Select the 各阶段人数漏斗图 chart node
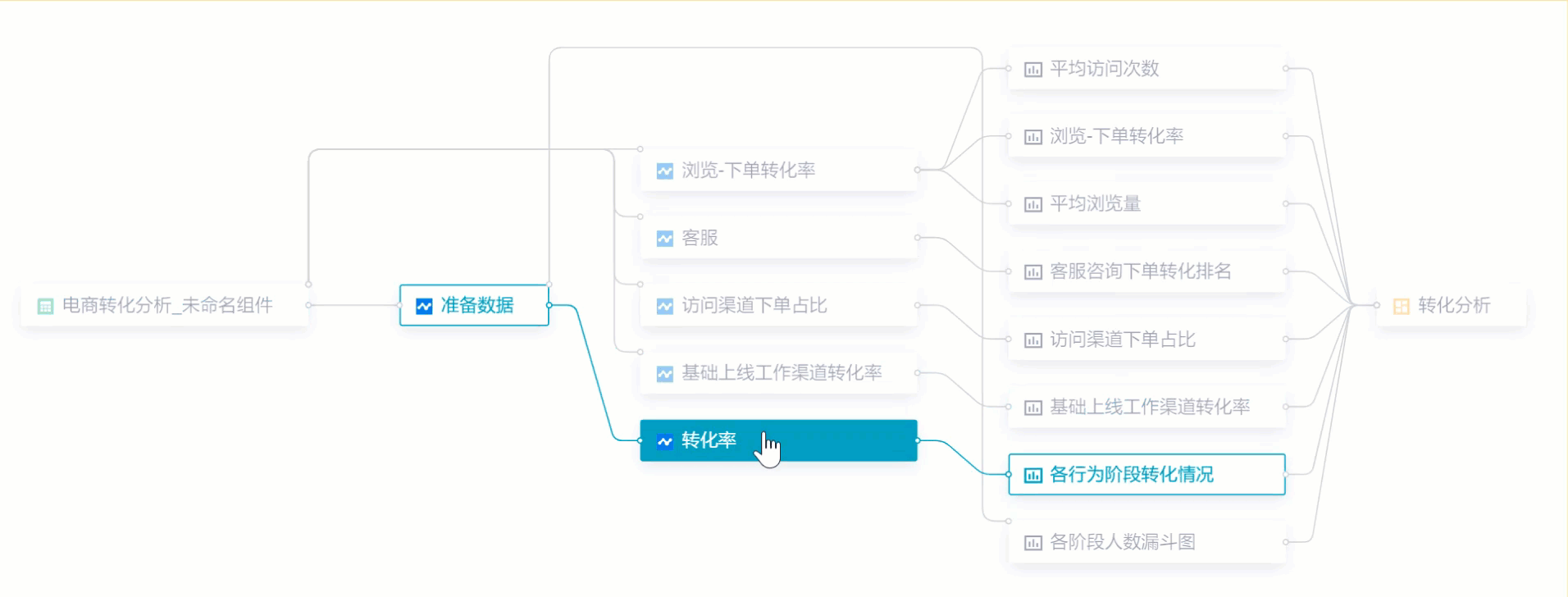This screenshot has height=597, width=1568. tap(1146, 542)
